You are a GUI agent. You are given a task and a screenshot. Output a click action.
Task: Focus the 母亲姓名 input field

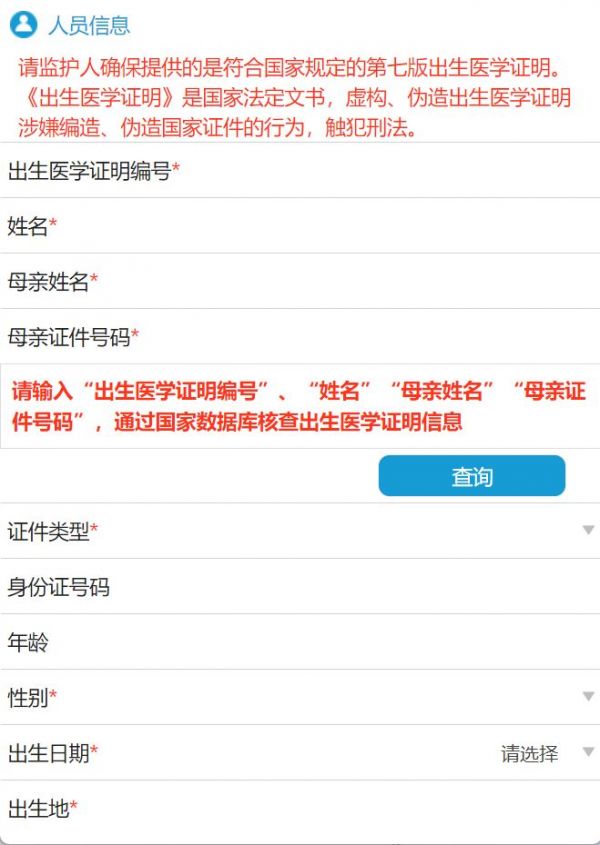pos(300,281)
